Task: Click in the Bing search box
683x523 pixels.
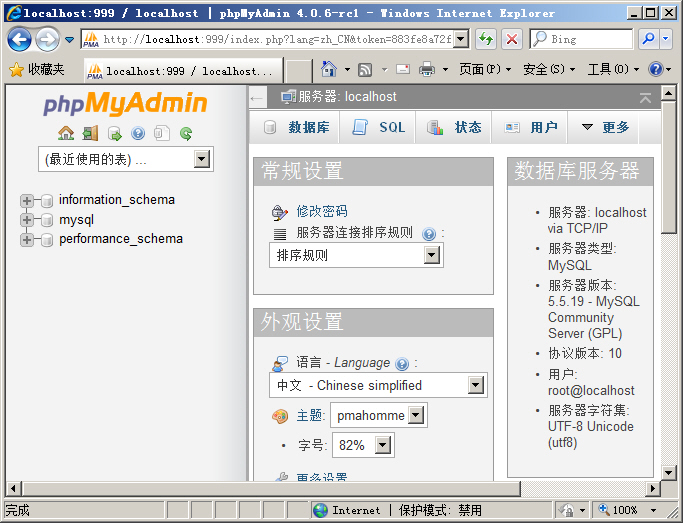Action: (x=582, y=40)
